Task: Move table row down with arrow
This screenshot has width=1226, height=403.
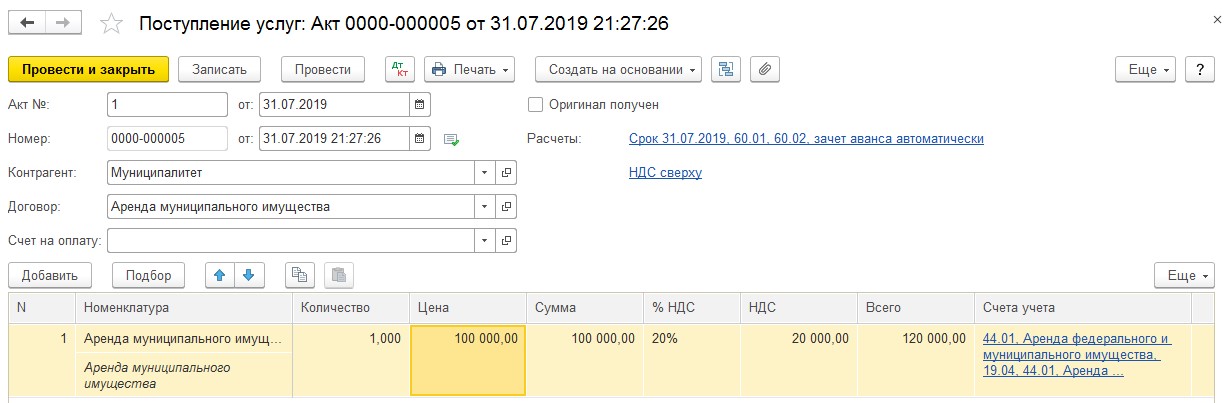Action: tap(247, 275)
